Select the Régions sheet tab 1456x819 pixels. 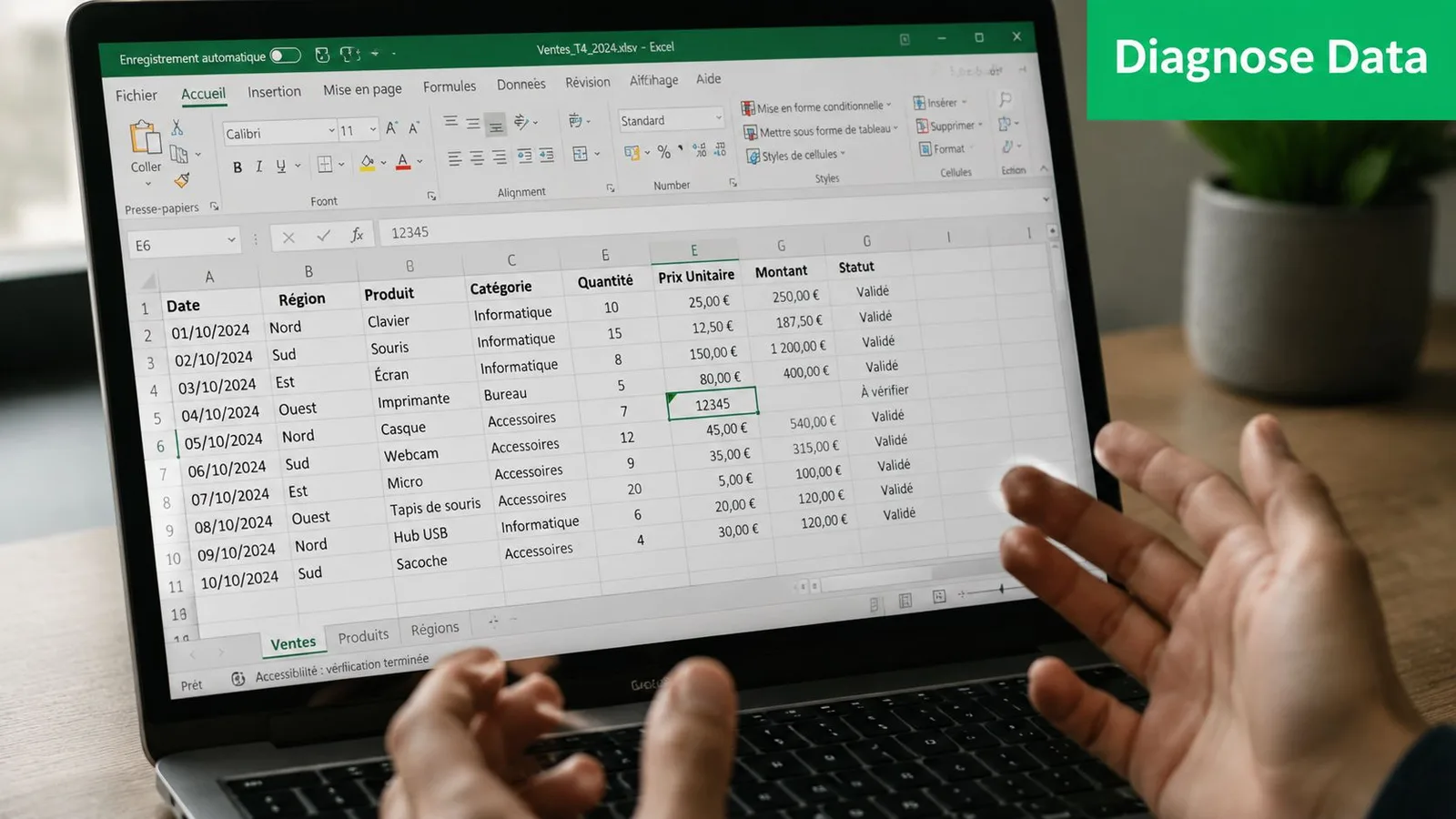(435, 628)
